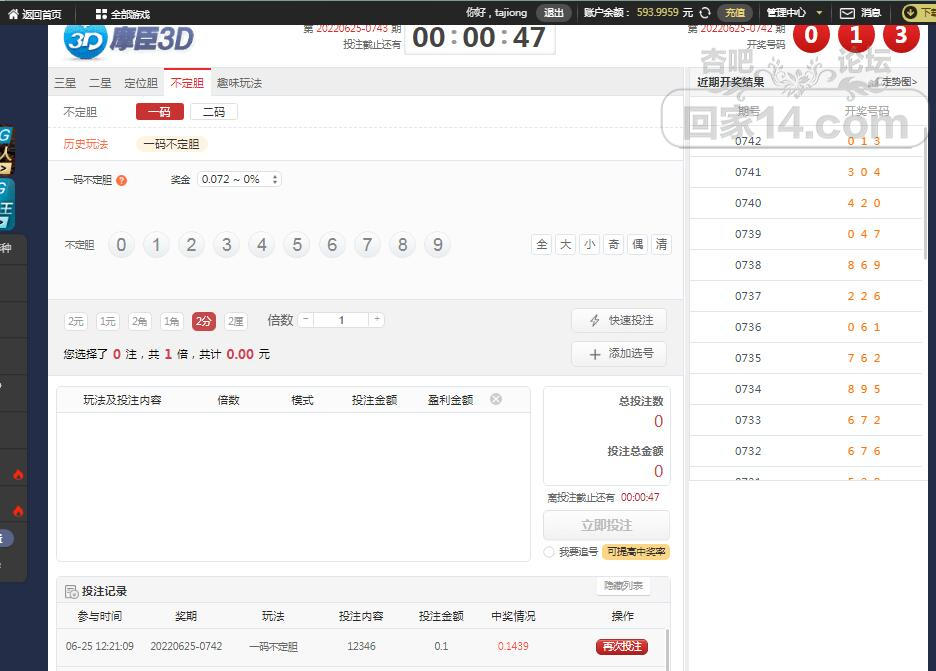Open 消息 envelope messages

(848, 13)
